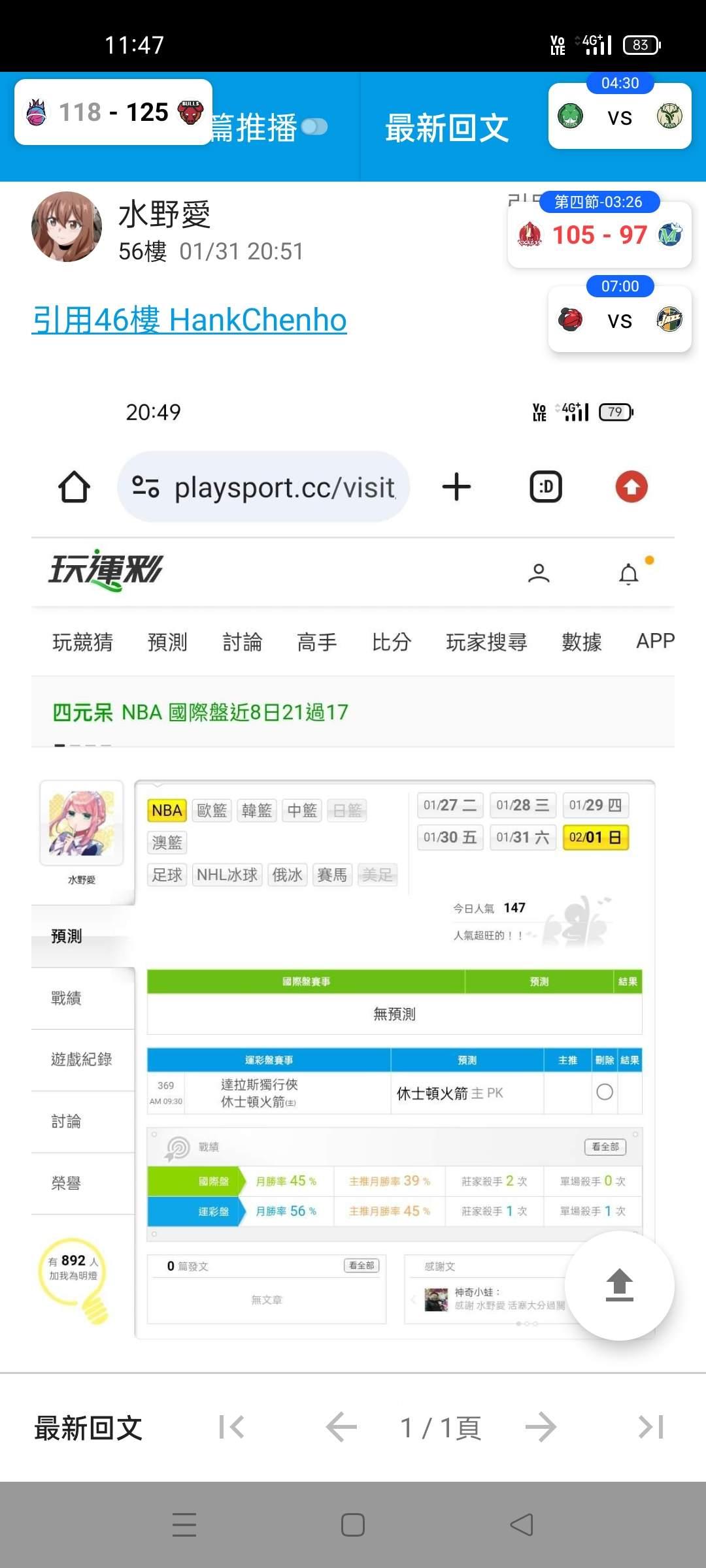Tap the 最新回文 label in bottom bar
This screenshot has width=706, height=1568.
pos(88,1428)
